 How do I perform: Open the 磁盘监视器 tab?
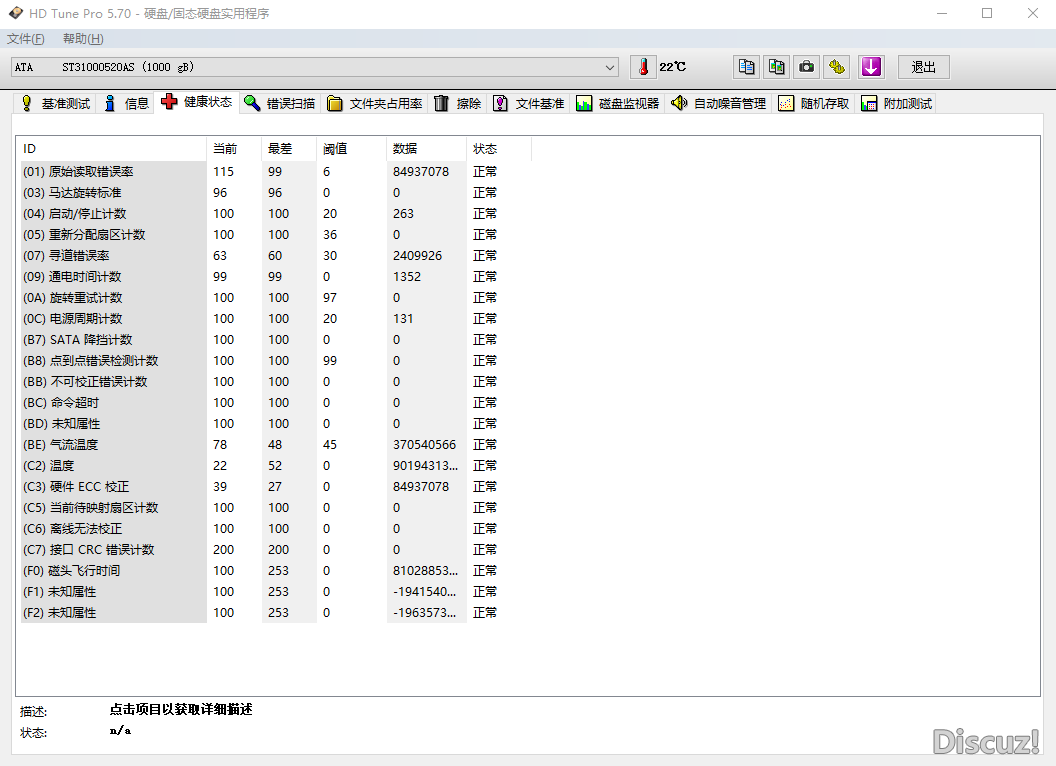[619, 103]
